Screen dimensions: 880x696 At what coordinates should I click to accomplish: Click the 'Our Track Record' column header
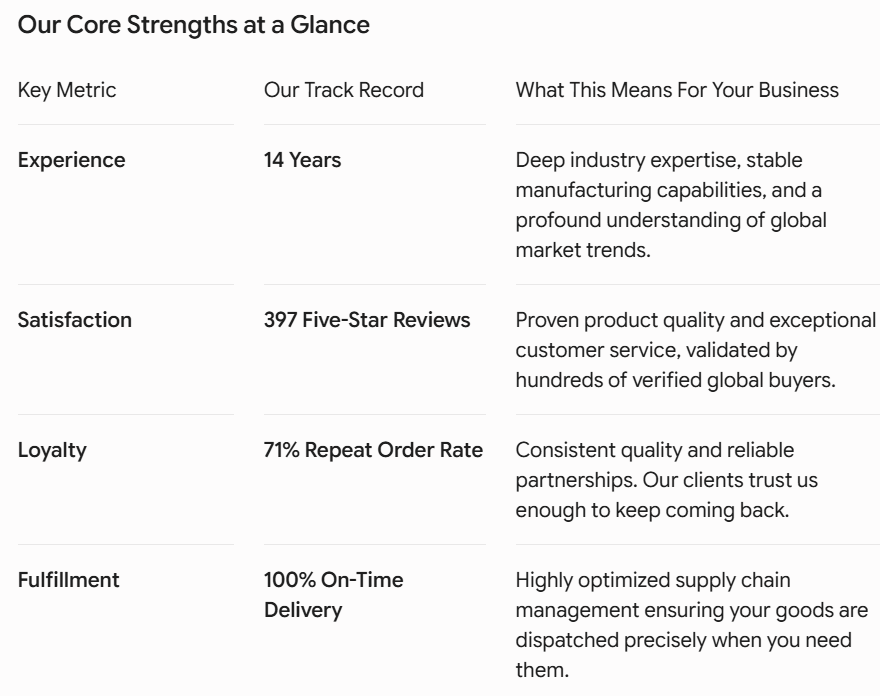point(343,90)
